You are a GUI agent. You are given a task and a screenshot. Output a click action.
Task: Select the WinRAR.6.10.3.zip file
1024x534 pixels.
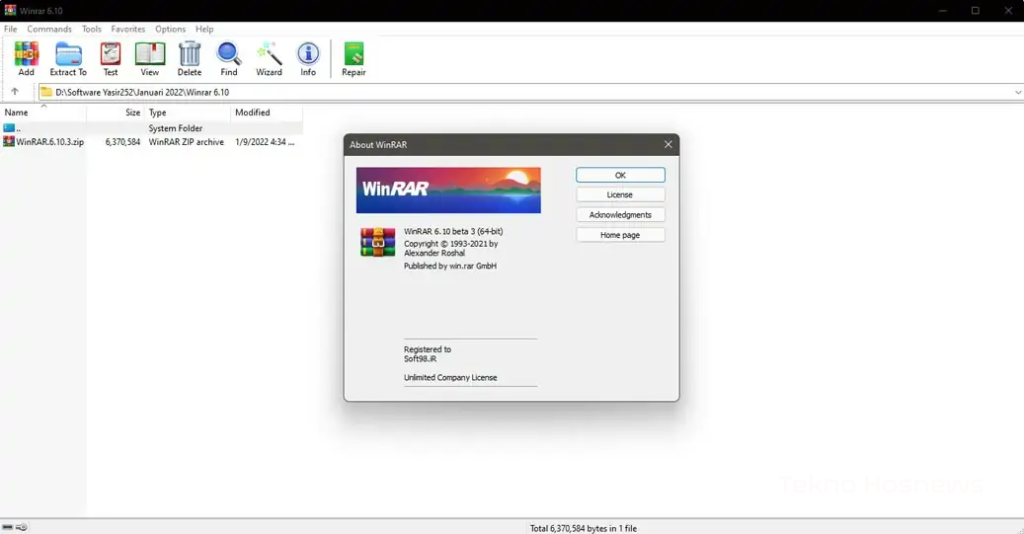click(50, 142)
